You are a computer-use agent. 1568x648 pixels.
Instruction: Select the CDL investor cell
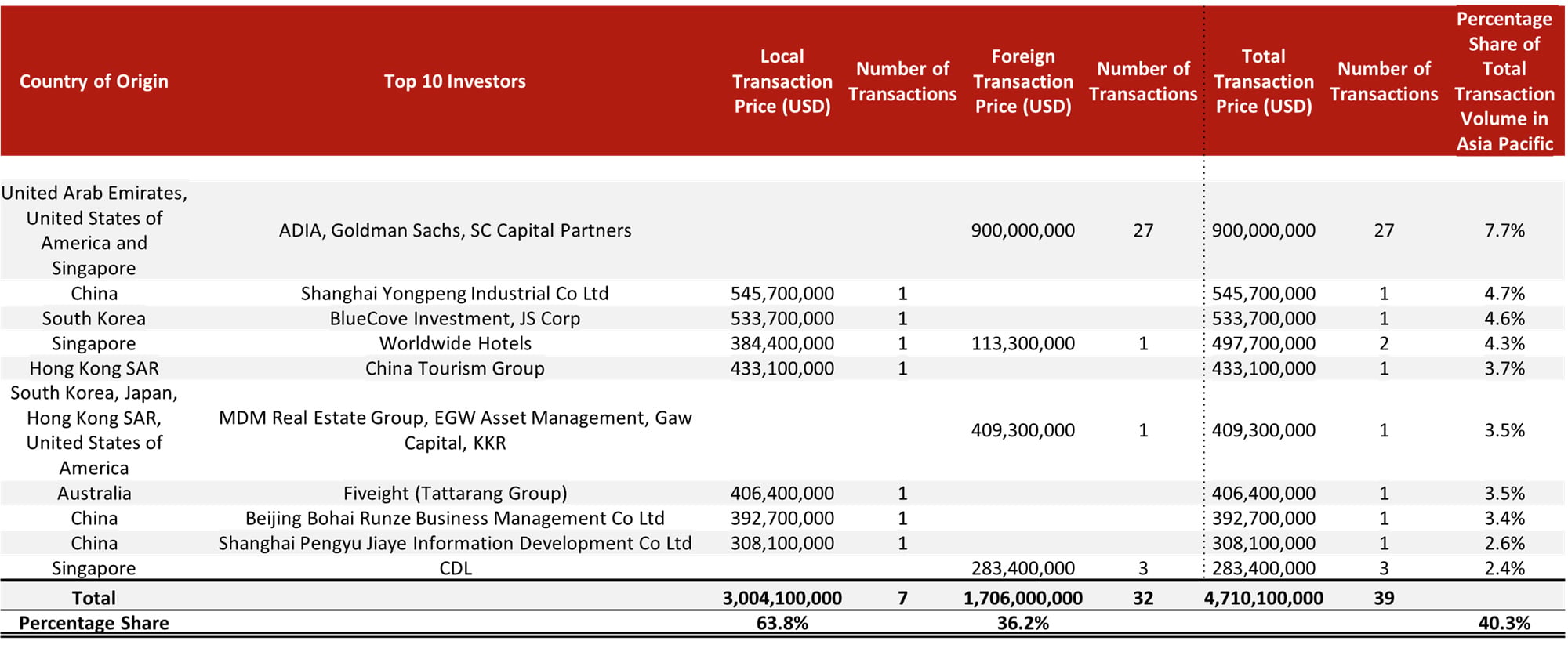pyautogui.click(x=455, y=569)
